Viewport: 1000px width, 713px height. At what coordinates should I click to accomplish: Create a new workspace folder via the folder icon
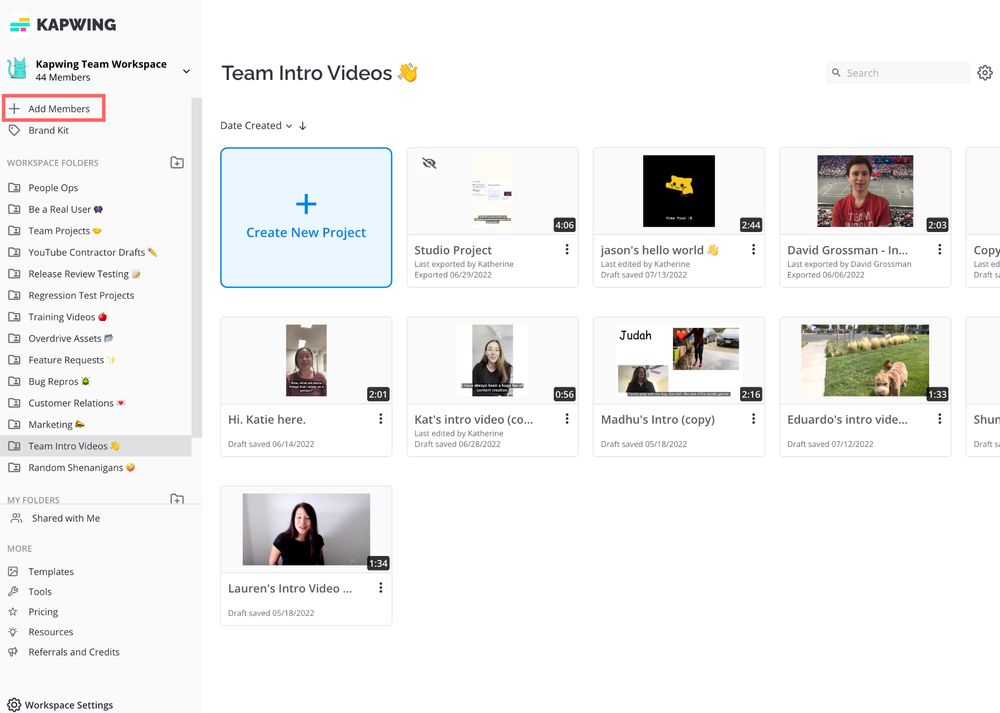tap(175, 162)
